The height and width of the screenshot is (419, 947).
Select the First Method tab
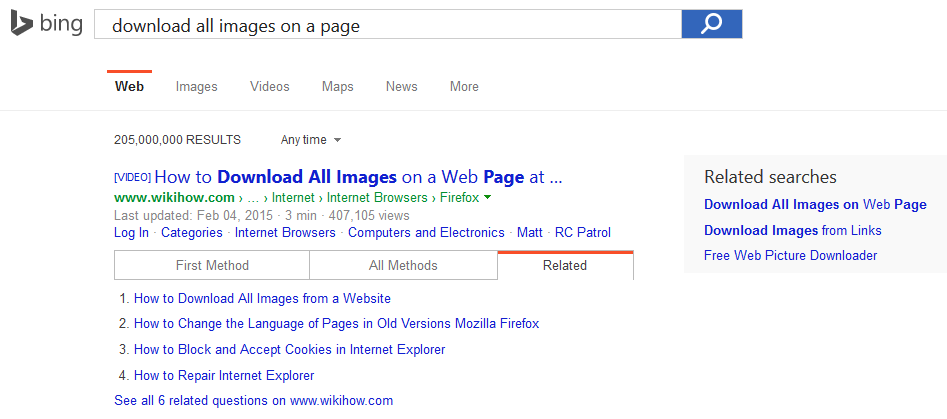tap(212, 265)
